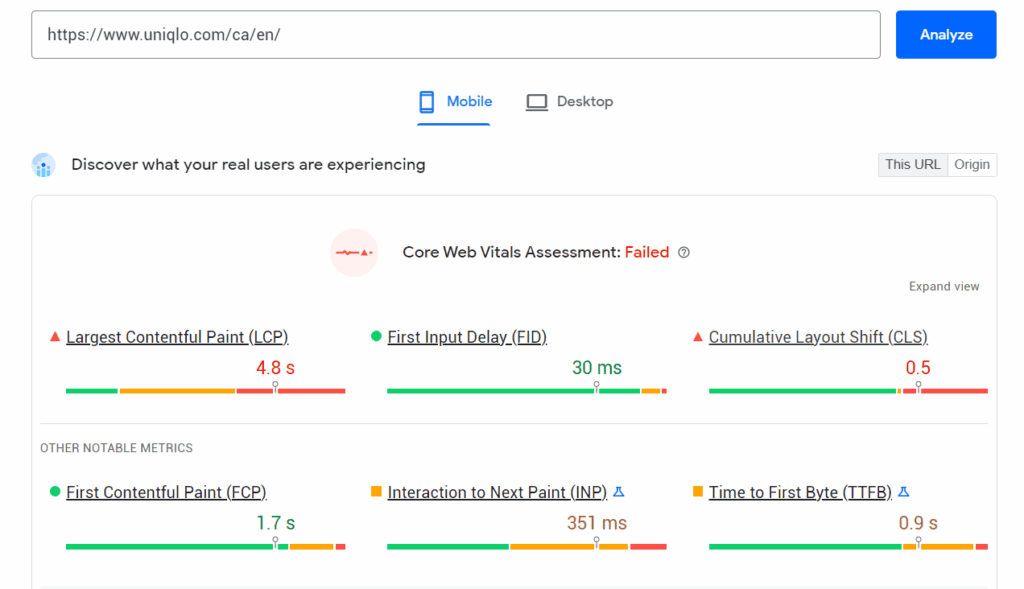Click the real users data icon
Image resolution: width=1024 pixels, height=589 pixels.
point(43,165)
